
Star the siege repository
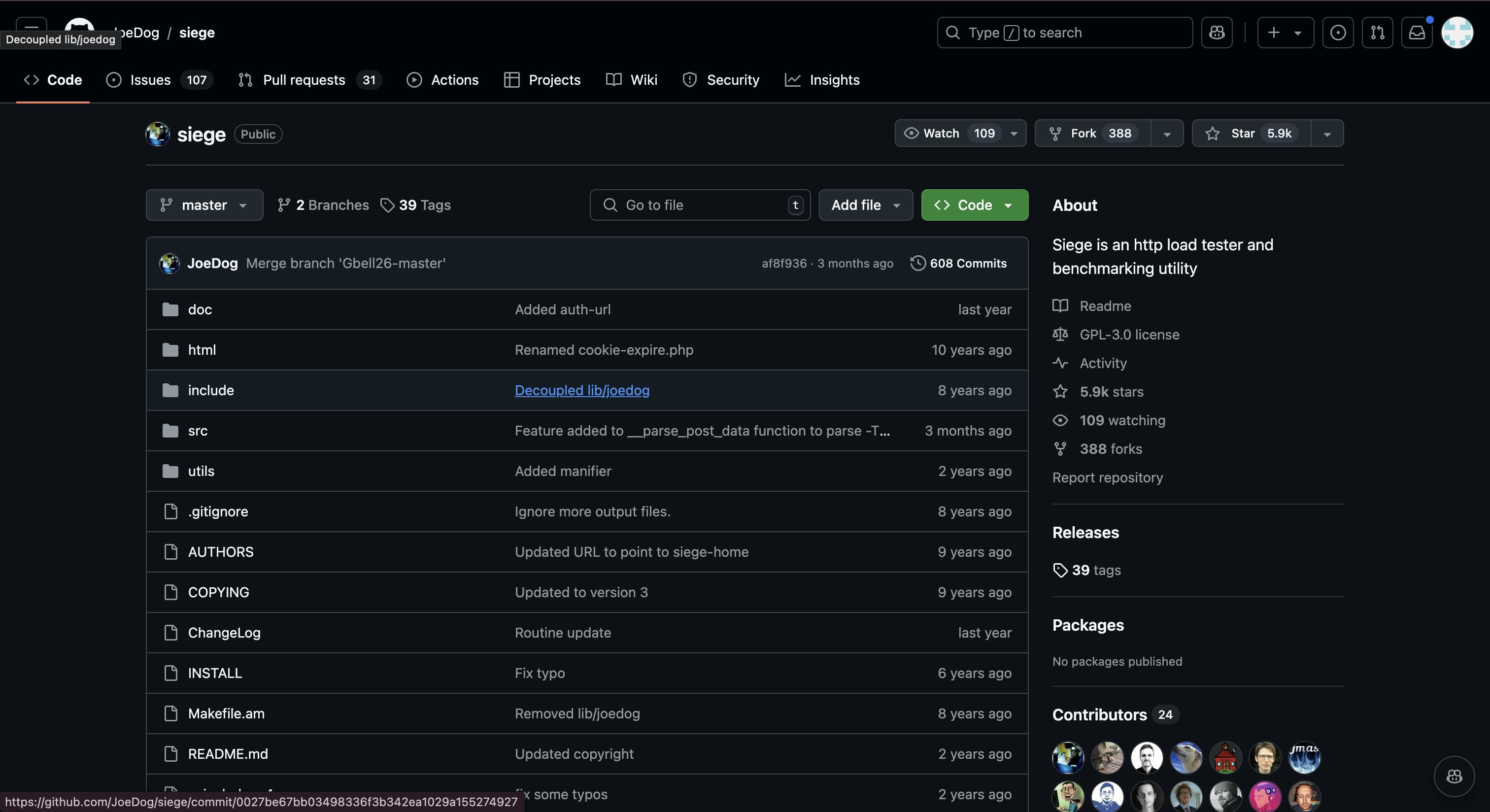click(1251, 133)
